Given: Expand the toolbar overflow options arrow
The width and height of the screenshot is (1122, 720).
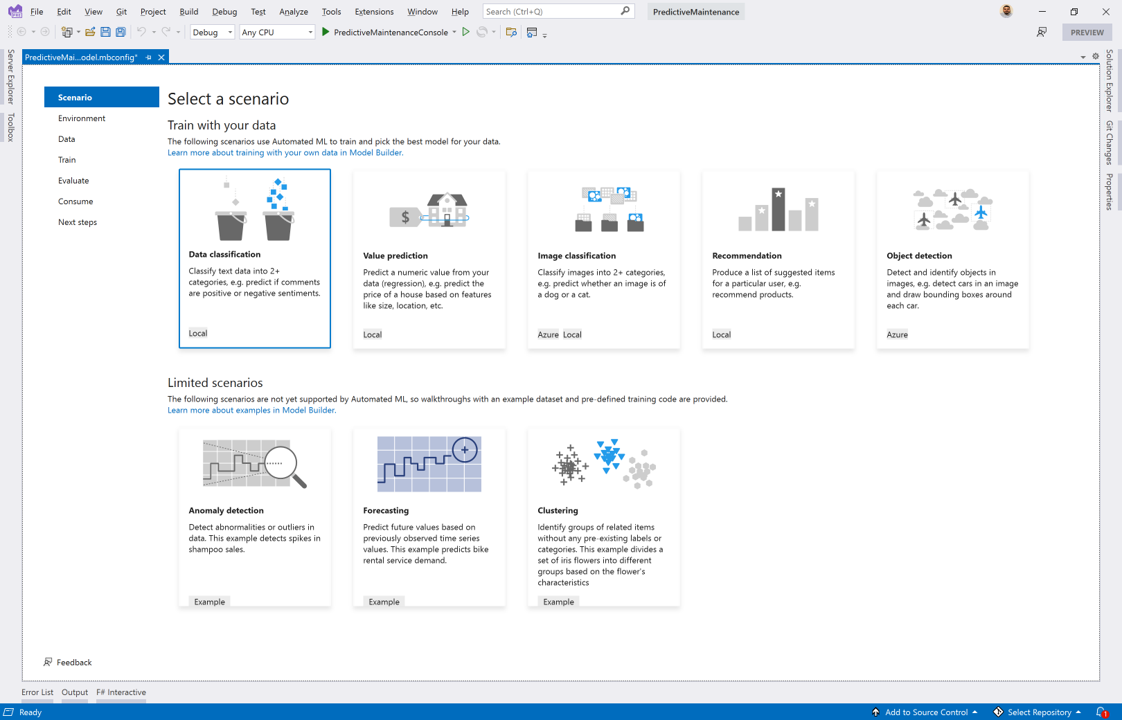Looking at the screenshot, I should (x=545, y=34).
